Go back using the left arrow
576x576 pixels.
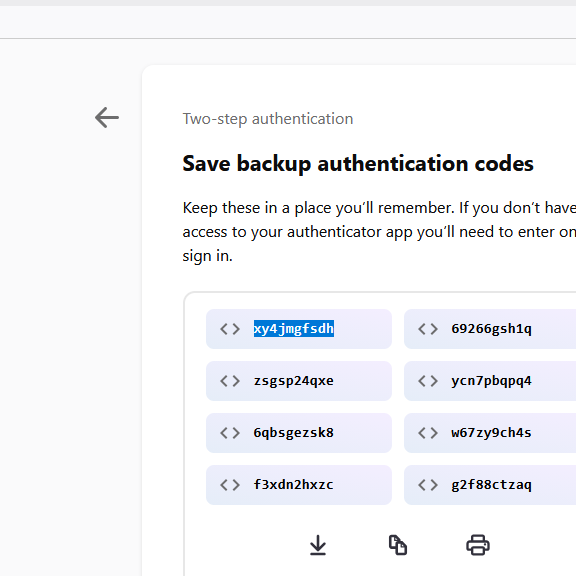coord(107,118)
